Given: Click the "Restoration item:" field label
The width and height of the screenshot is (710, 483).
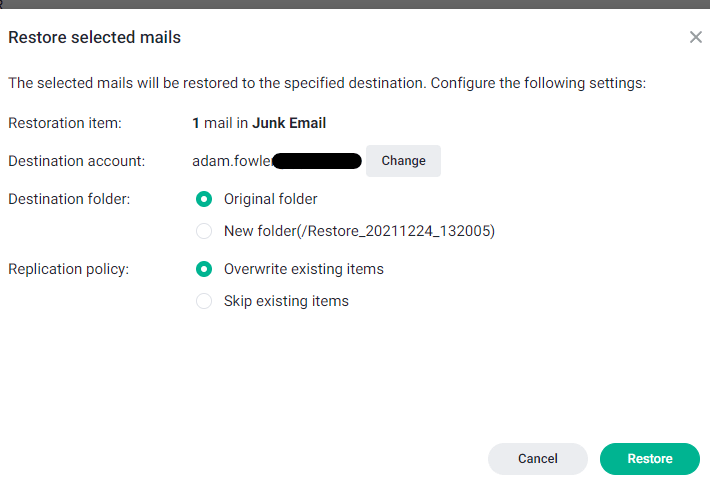Looking at the screenshot, I should tap(65, 123).
